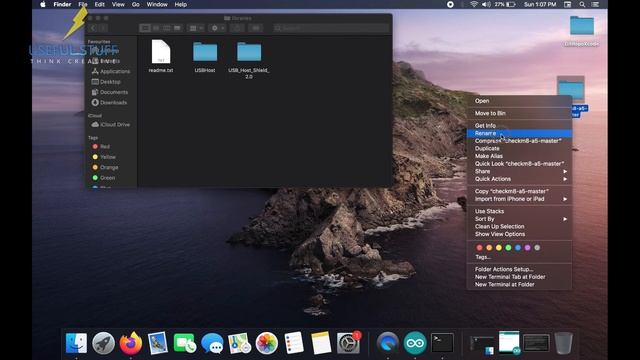This screenshot has width=640, height=360.
Task: Select the USBHost folder
Action: tap(205, 57)
